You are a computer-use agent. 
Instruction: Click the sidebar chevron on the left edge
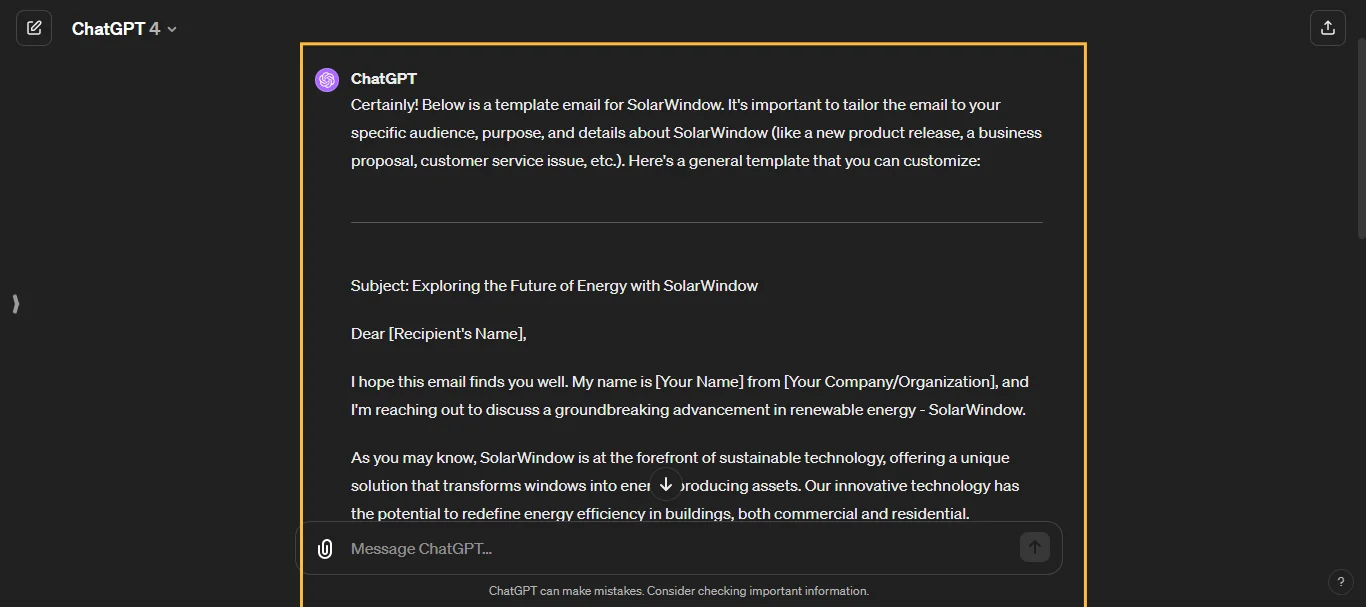coord(15,303)
